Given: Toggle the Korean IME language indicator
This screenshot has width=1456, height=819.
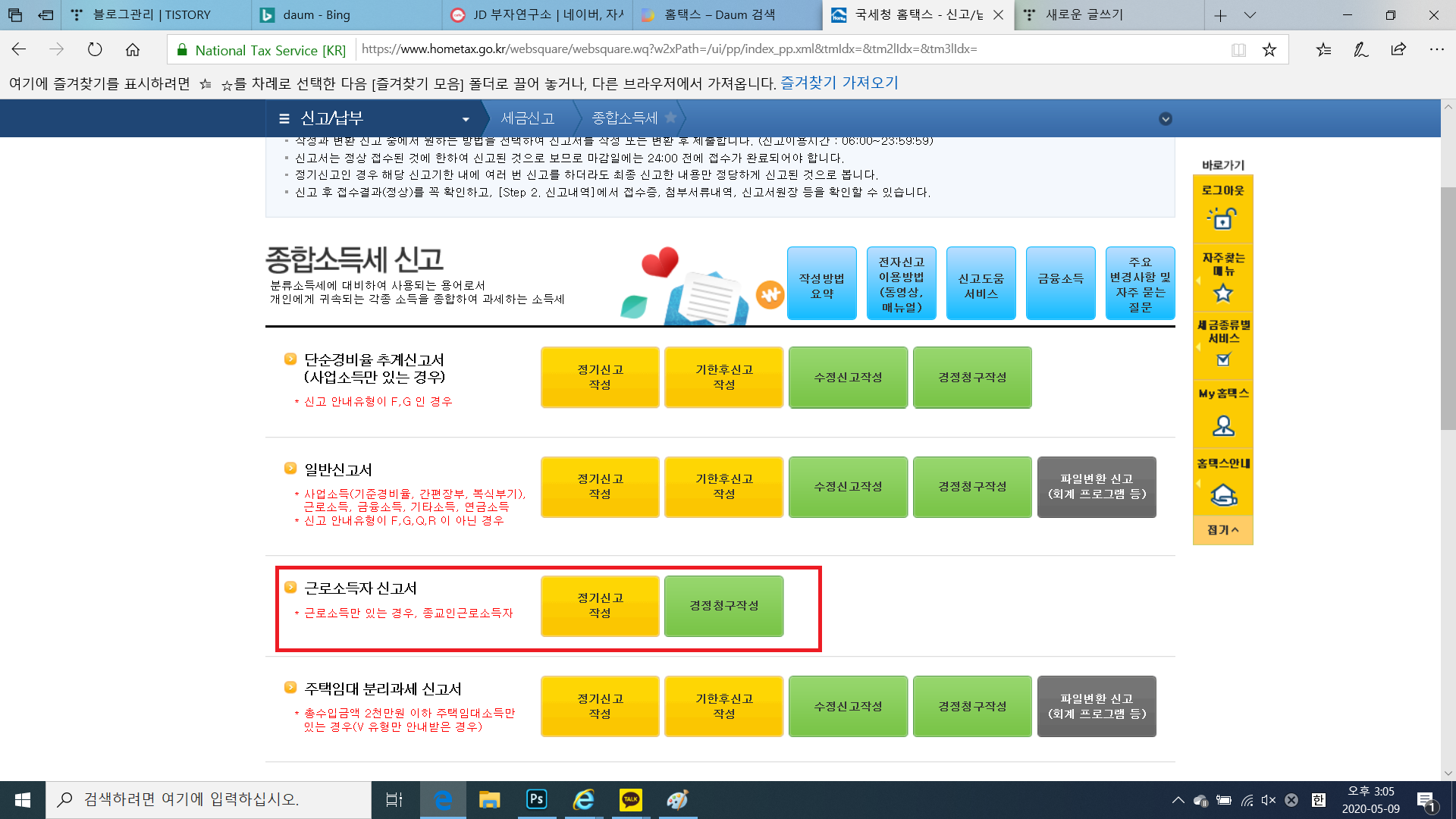Looking at the screenshot, I should [x=1319, y=799].
